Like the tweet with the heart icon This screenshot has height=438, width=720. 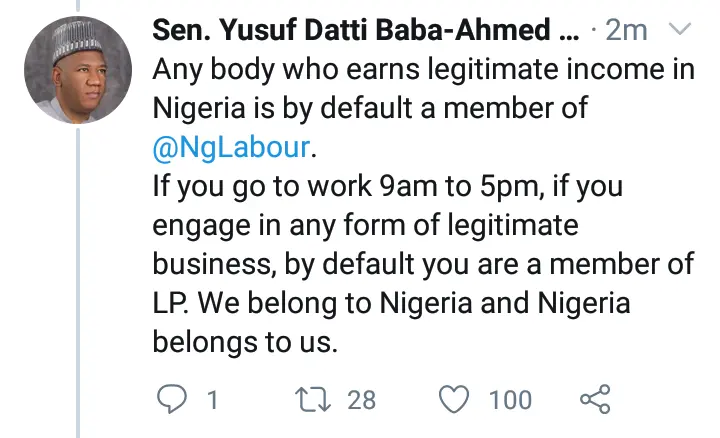tap(454, 399)
